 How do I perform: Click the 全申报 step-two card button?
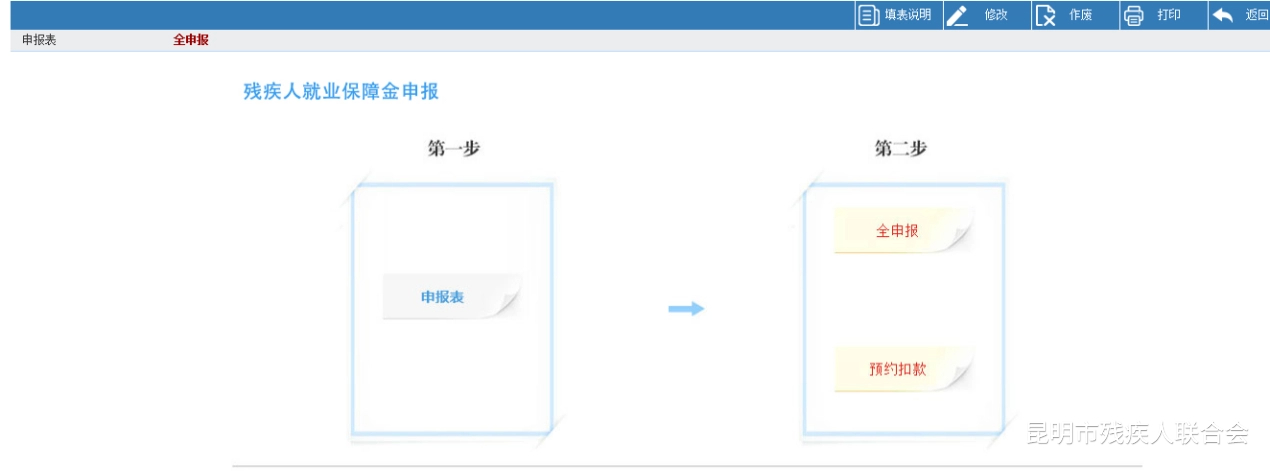pos(903,230)
